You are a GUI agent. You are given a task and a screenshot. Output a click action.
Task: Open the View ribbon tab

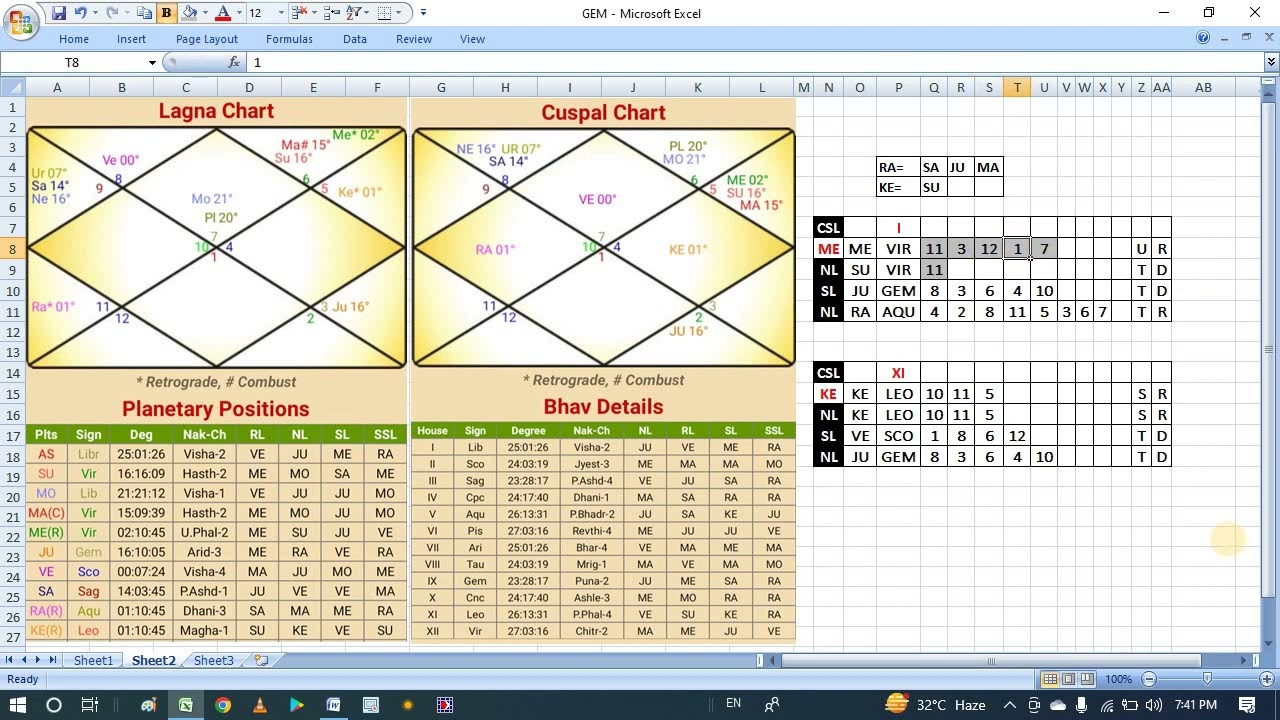point(472,39)
